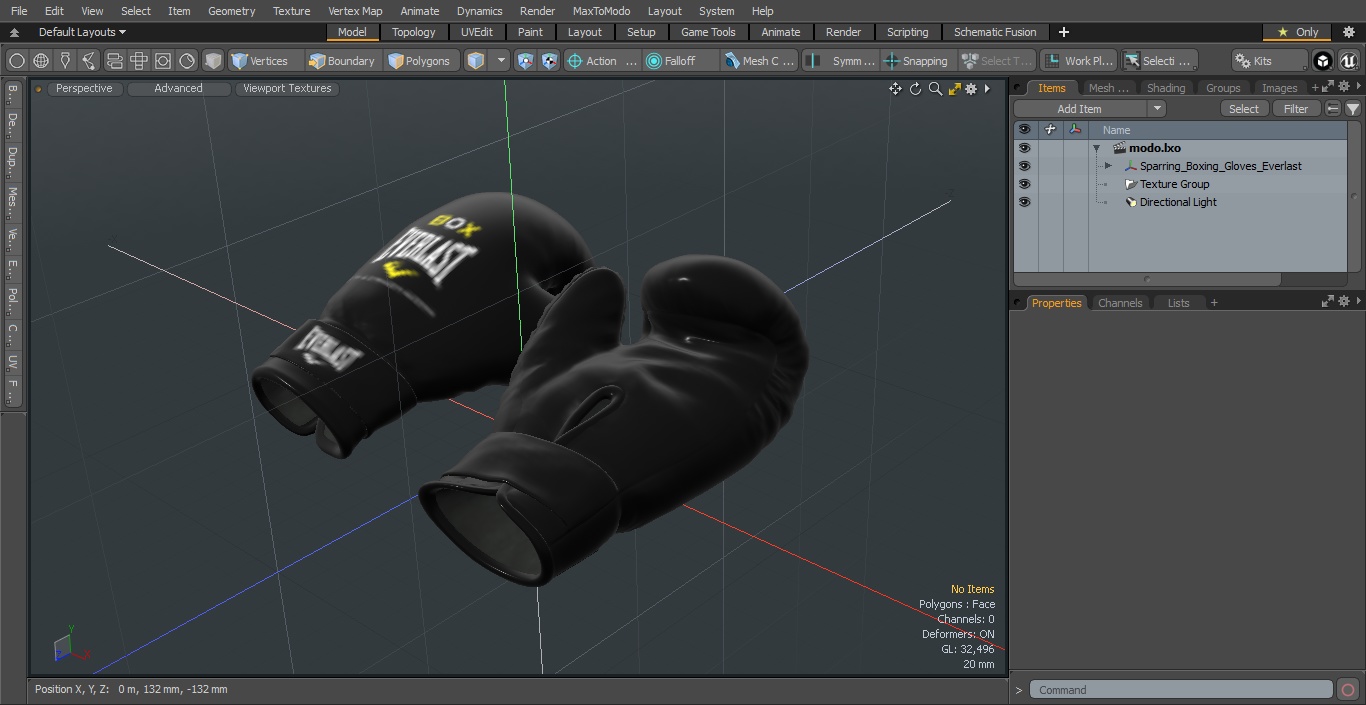This screenshot has width=1366, height=705.
Task: Click the Viewport Textures button
Action: tap(287, 88)
